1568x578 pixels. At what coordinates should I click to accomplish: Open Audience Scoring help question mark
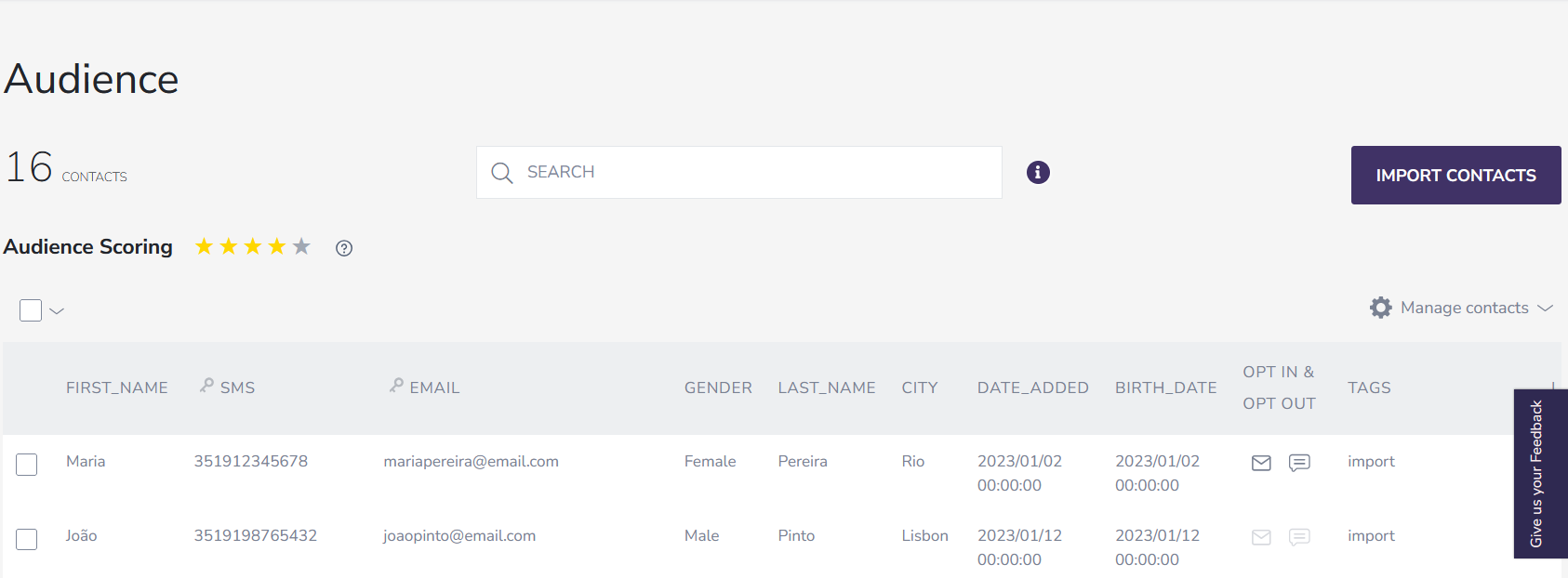(x=344, y=248)
